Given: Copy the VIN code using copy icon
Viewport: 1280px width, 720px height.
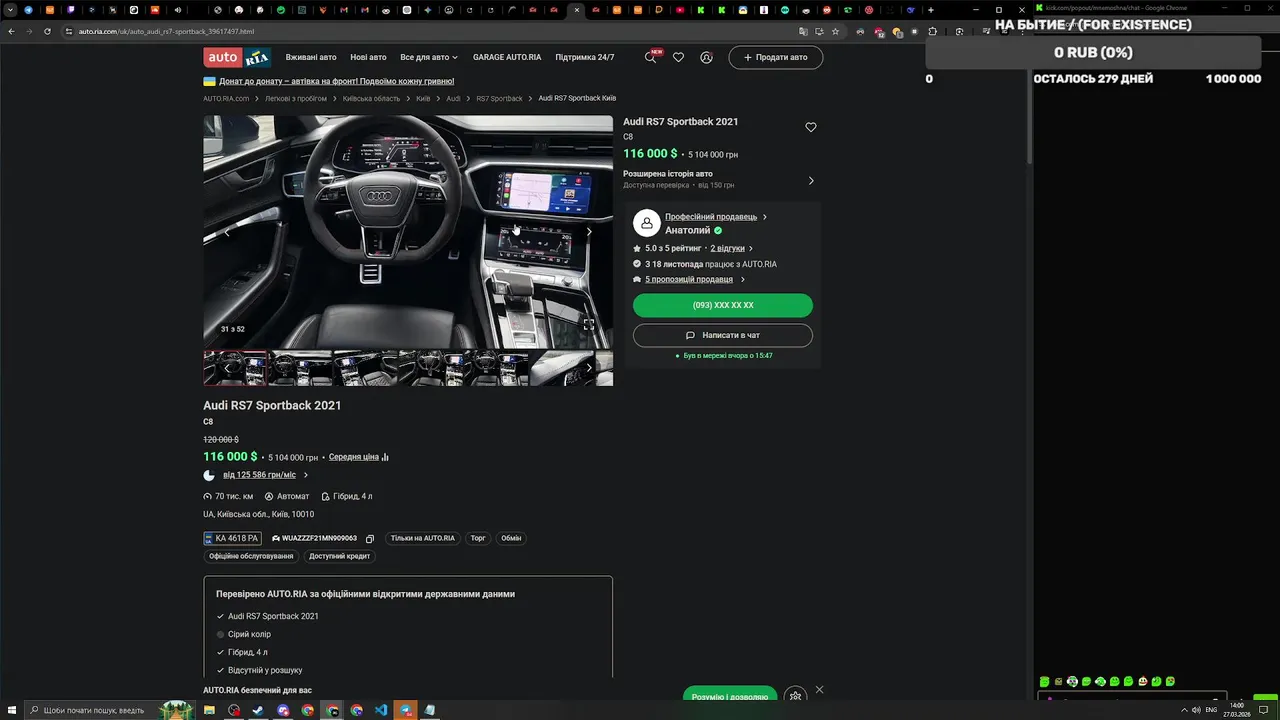Looking at the screenshot, I should (x=370, y=538).
